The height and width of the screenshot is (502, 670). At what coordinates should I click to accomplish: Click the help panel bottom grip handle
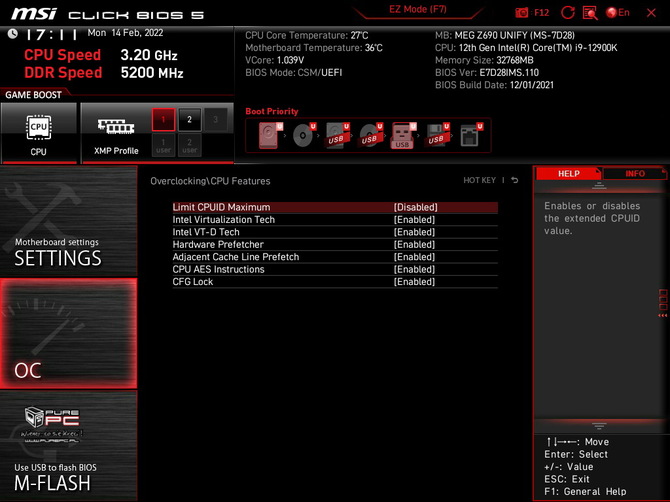(x=599, y=426)
